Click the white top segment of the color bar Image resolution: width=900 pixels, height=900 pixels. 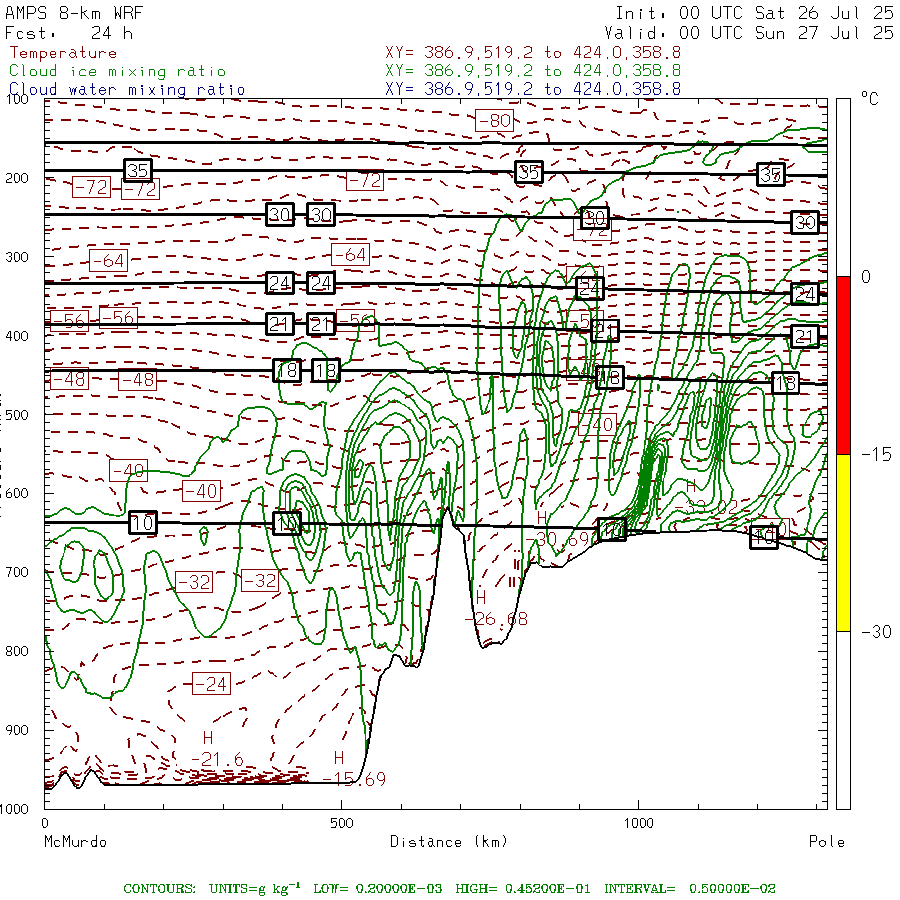coord(843,188)
